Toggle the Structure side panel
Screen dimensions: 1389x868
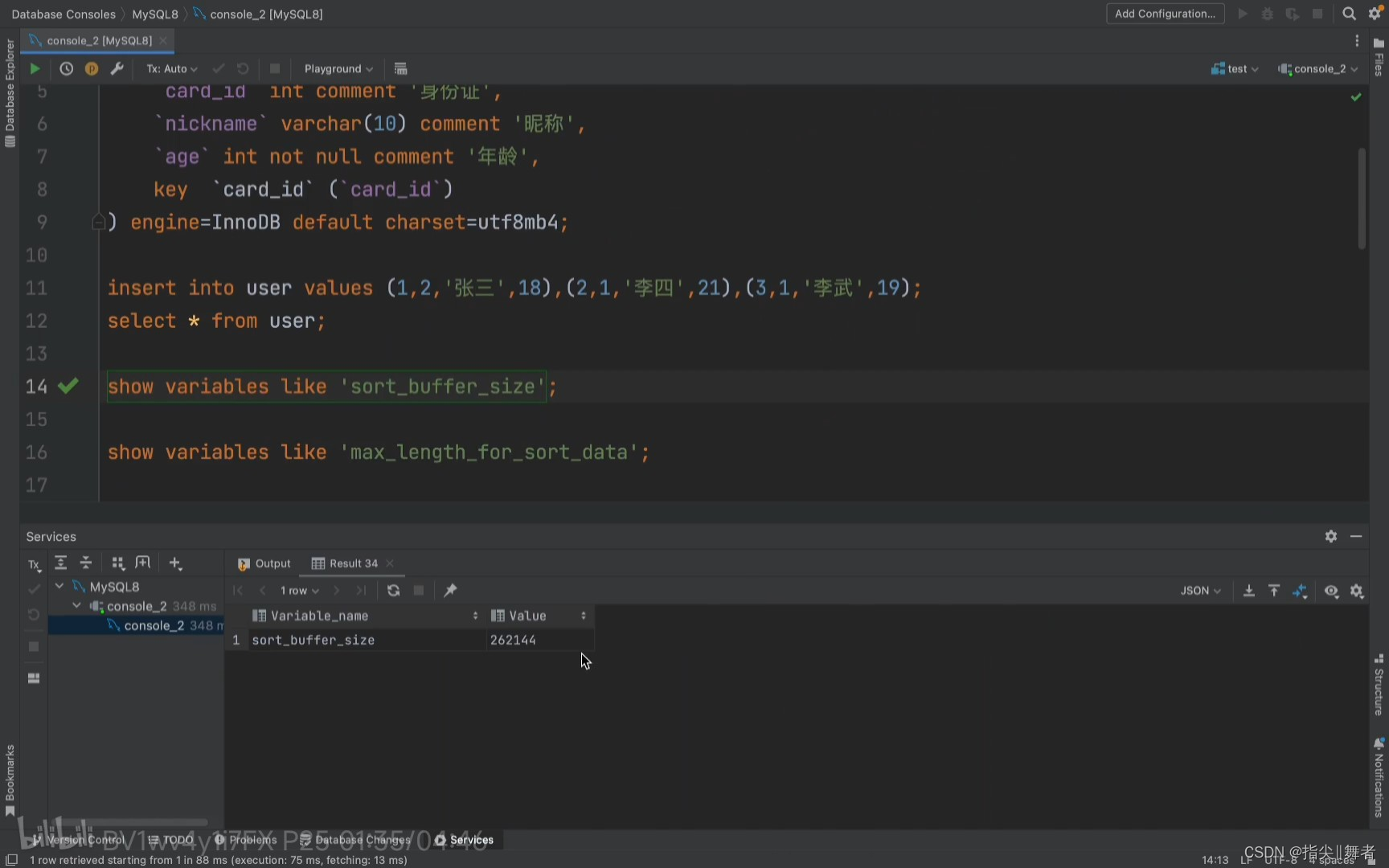pos(1379,686)
